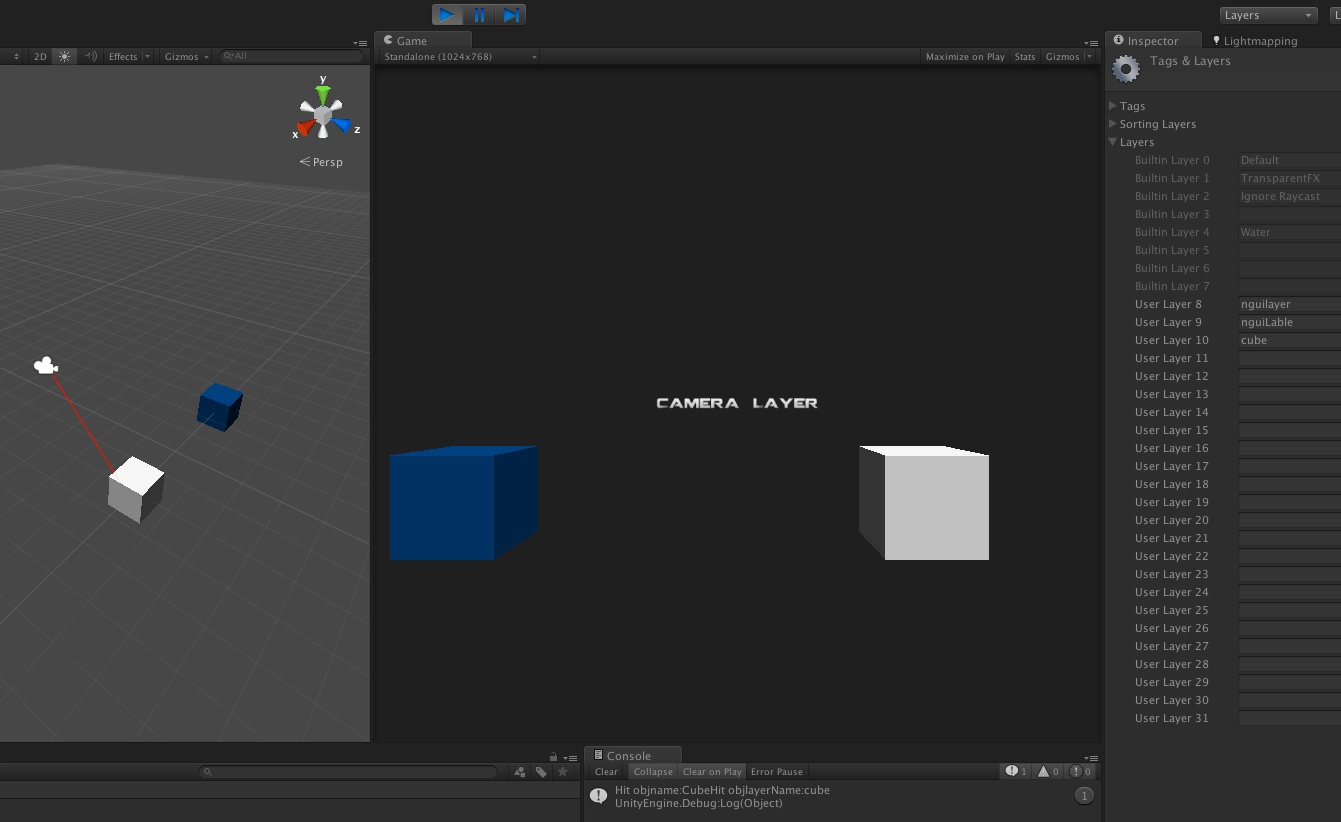
Task: Toggle scene audio speaker icon
Action: click(90, 57)
